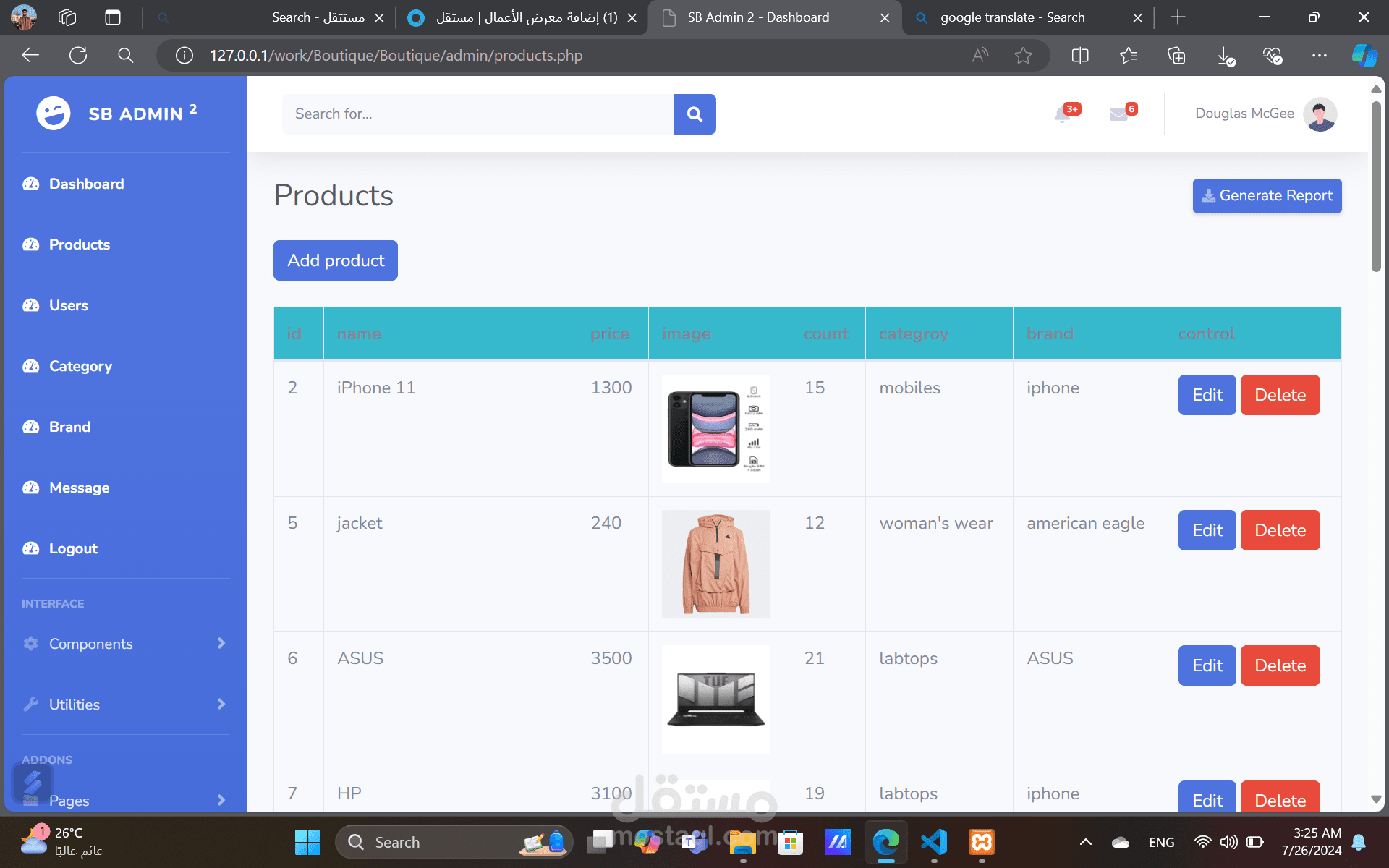Open XAMPP from the taskbar
The height and width of the screenshot is (868, 1389).
tap(982, 842)
